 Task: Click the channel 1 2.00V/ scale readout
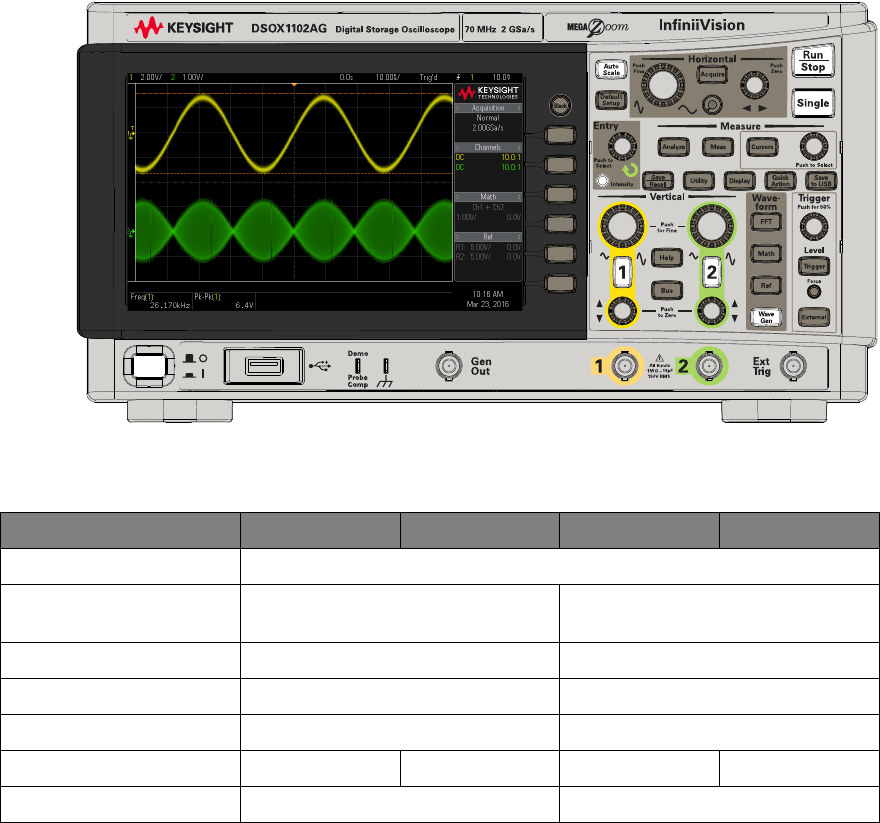pyautogui.click(x=150, y=77)
